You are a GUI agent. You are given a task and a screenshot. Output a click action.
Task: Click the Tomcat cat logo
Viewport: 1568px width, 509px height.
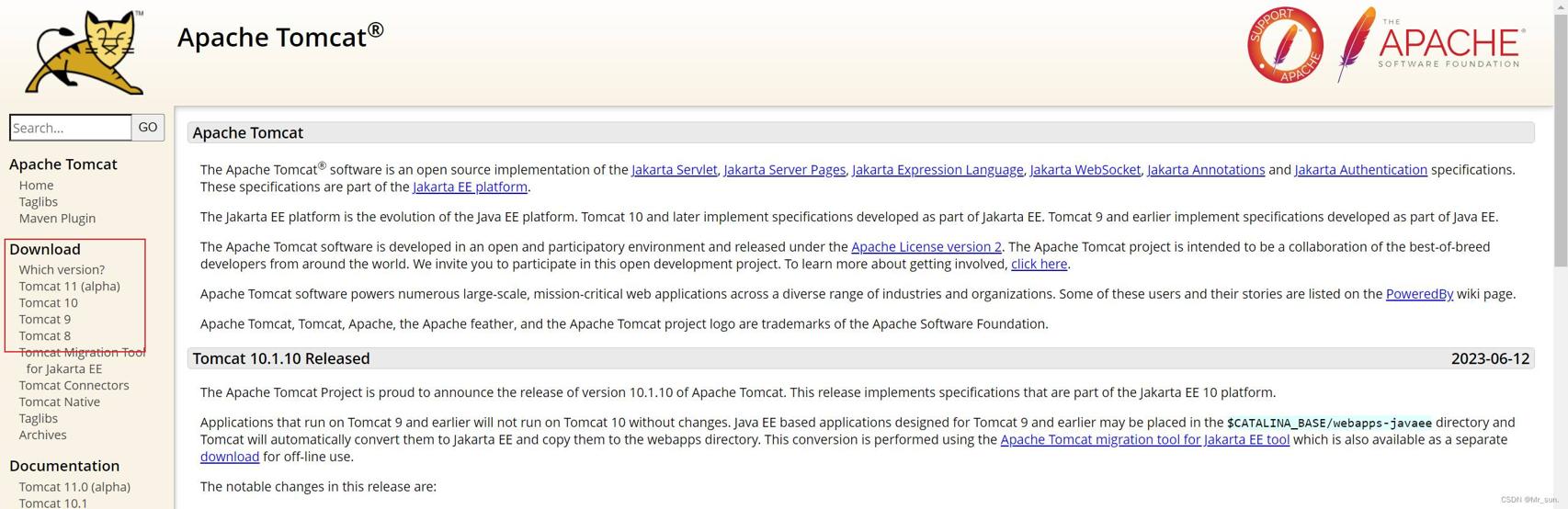coord(85,52)
